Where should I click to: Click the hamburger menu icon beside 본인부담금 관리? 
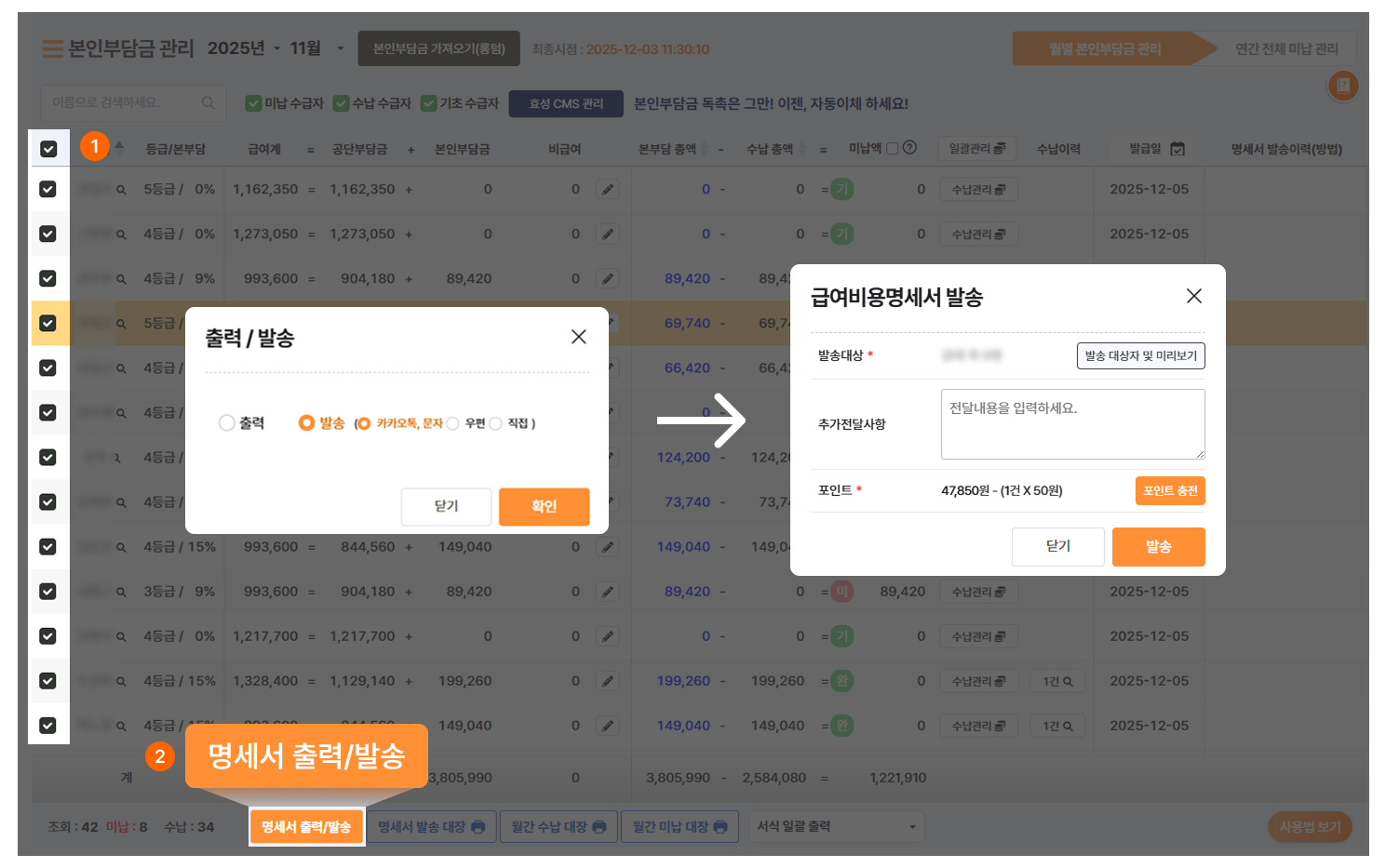53,49
